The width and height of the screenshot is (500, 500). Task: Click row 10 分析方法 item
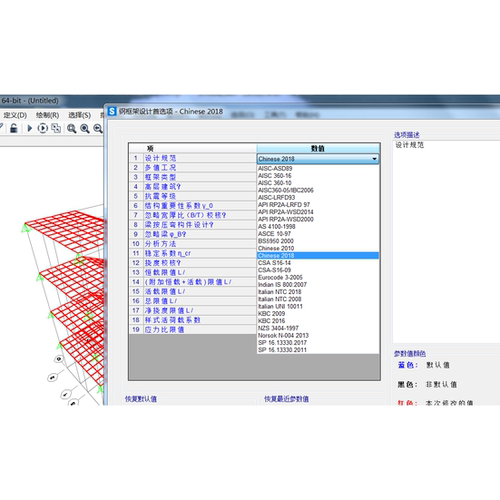pos(200,244)
